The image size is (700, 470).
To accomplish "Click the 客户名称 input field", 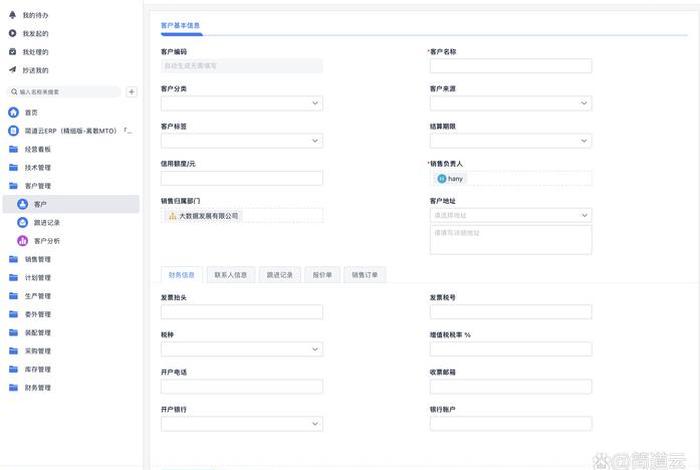I will 511,66.
